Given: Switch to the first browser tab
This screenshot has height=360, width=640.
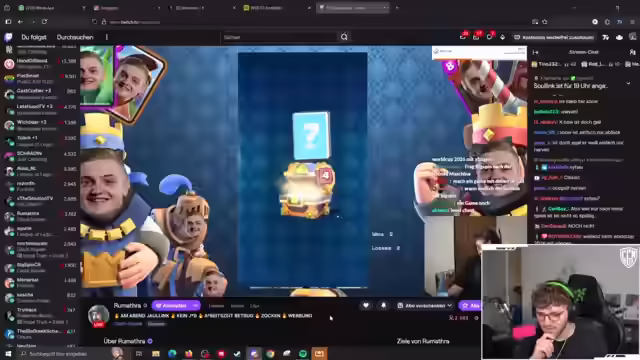Looking at the screenshot, I should coord(52,8).
